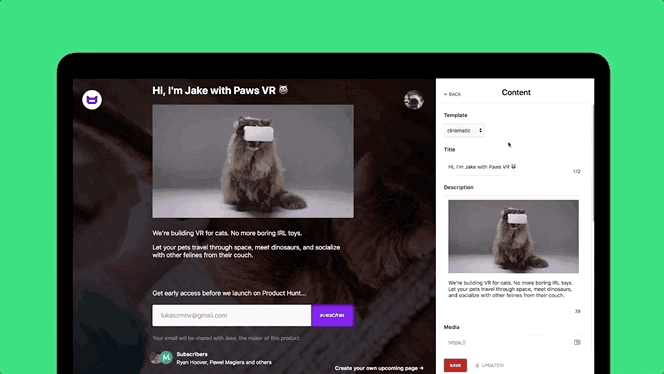Click the page title 'Hi, I'm Jake with Paws VR'

click(220, 90)
